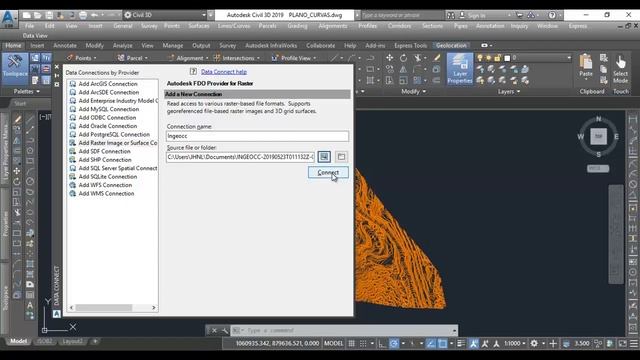
Task: Click the Match Properties brush icon
Action: click(437, 58)
